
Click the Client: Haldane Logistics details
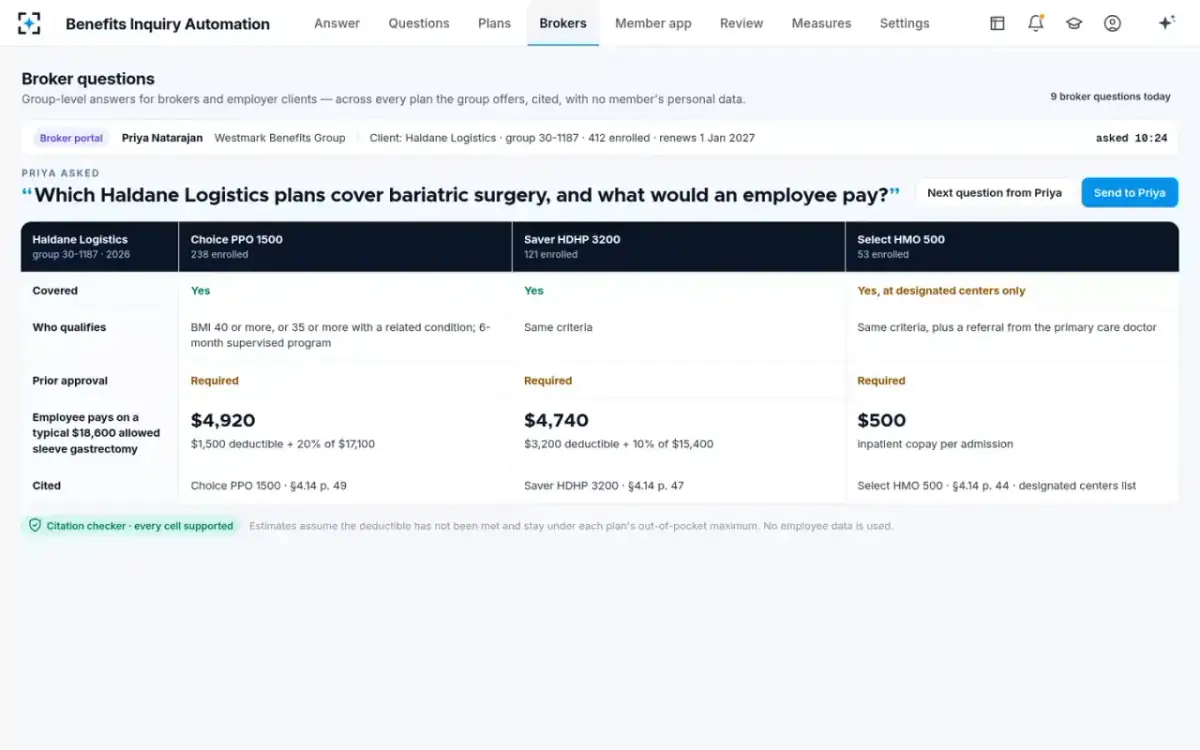(x=562, y=138)
